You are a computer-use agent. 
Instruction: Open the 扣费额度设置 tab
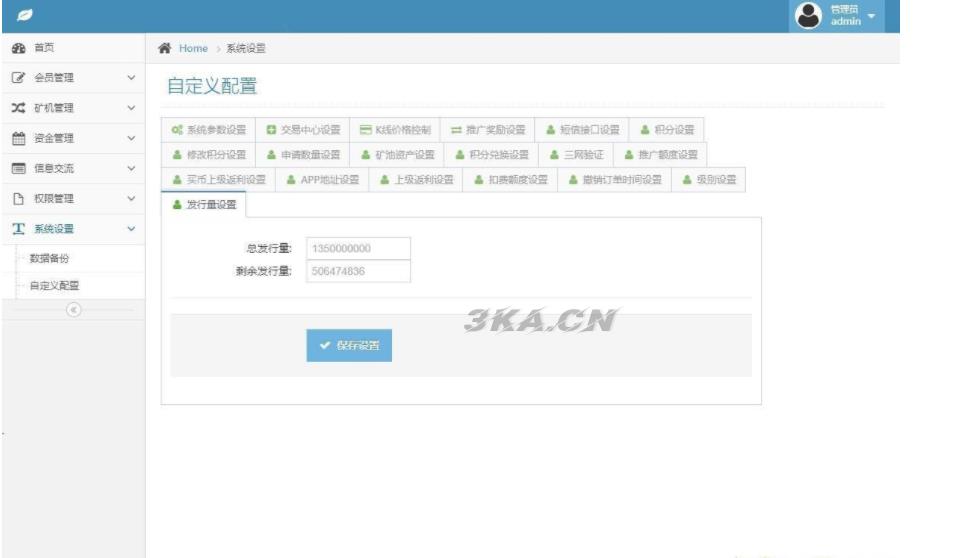coord(510,180)
